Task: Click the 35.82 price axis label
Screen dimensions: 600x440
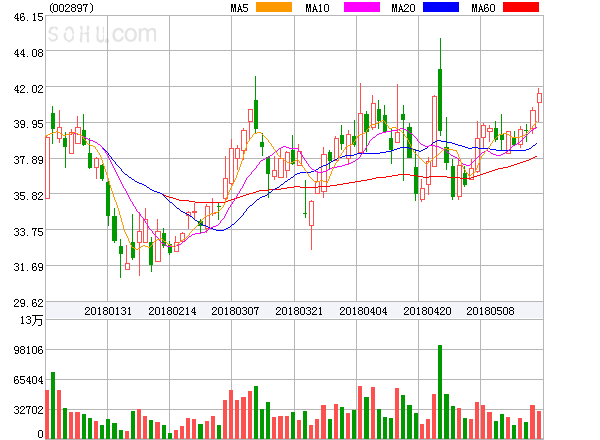Action: 28,196
